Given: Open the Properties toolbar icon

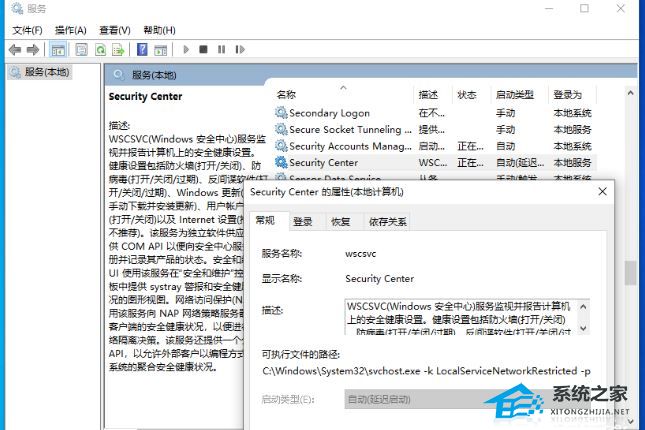Looking at the screenshot, I should tap(81, 50).
